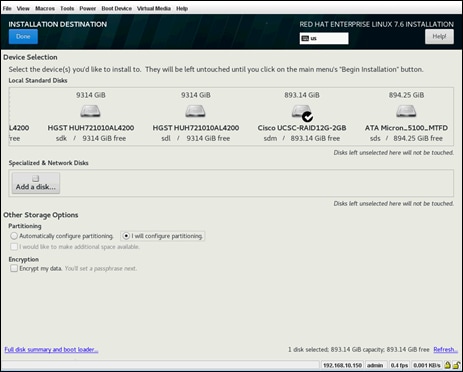Deselect the Cisco UCSC-RAID12G-2GB sdm disk icon
The width and height of the screenshot is (463, 372).
pos(302,112)
